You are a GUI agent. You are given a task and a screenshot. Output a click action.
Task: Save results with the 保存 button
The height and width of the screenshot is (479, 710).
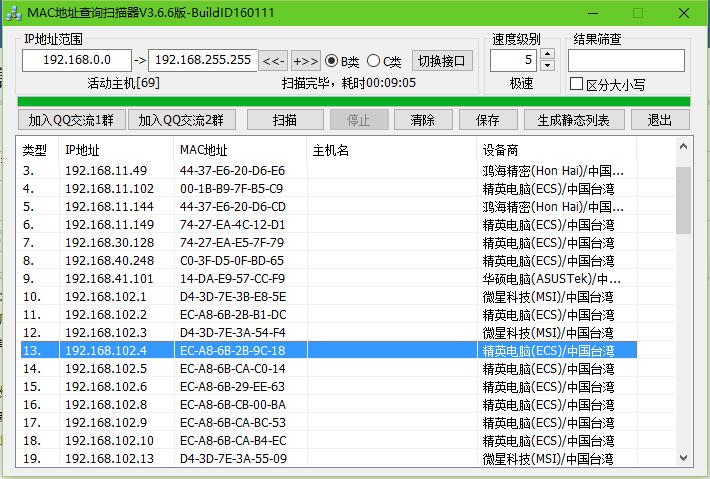point(488,120)
